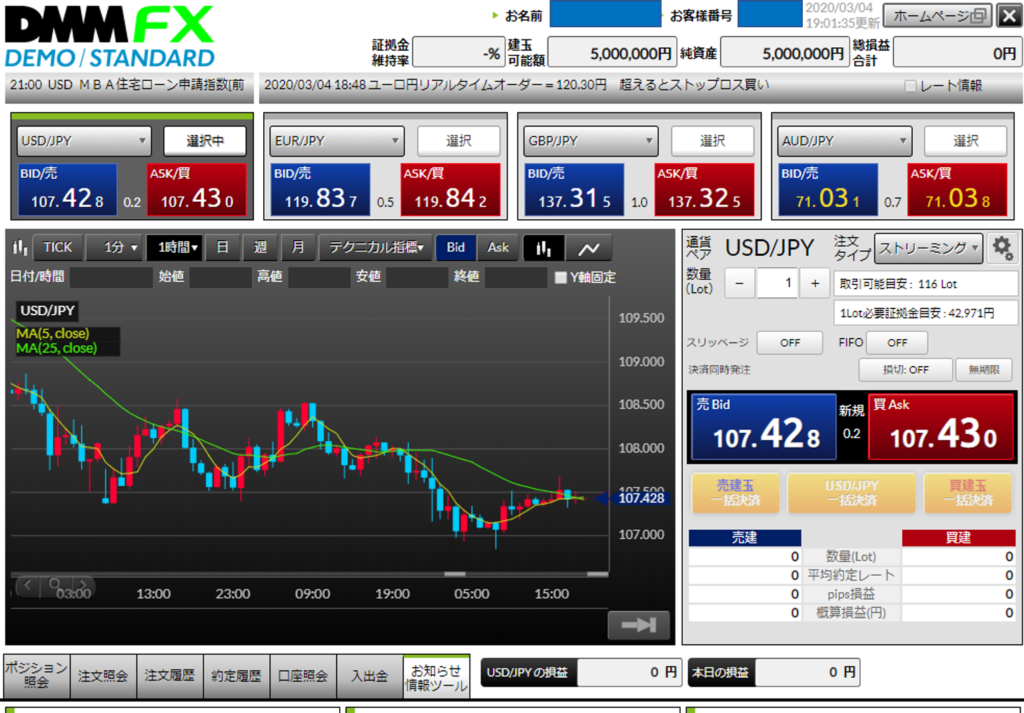Switch chart to candlestick display icon
Image resolution: width=1024 pixels, height=713 pixels.
point(544,248)
